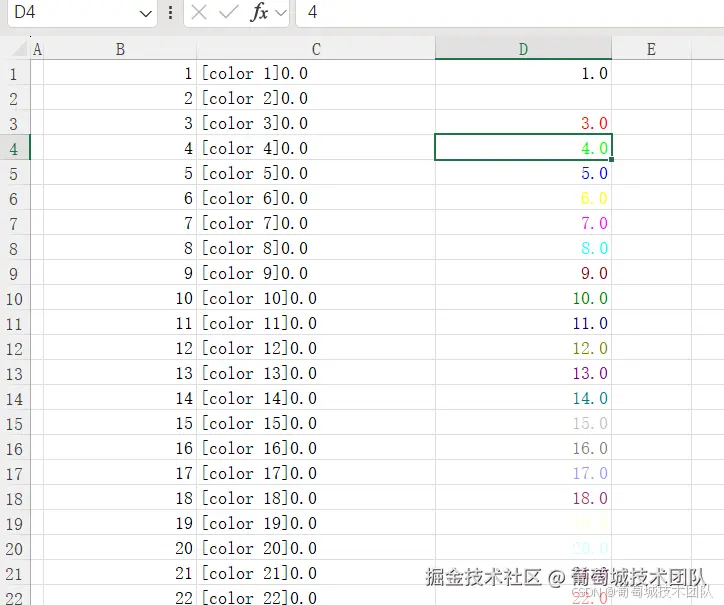The image size is (724, 605).
Task: Click the dark green 10.0 cell
Action: tap(524, 298)
